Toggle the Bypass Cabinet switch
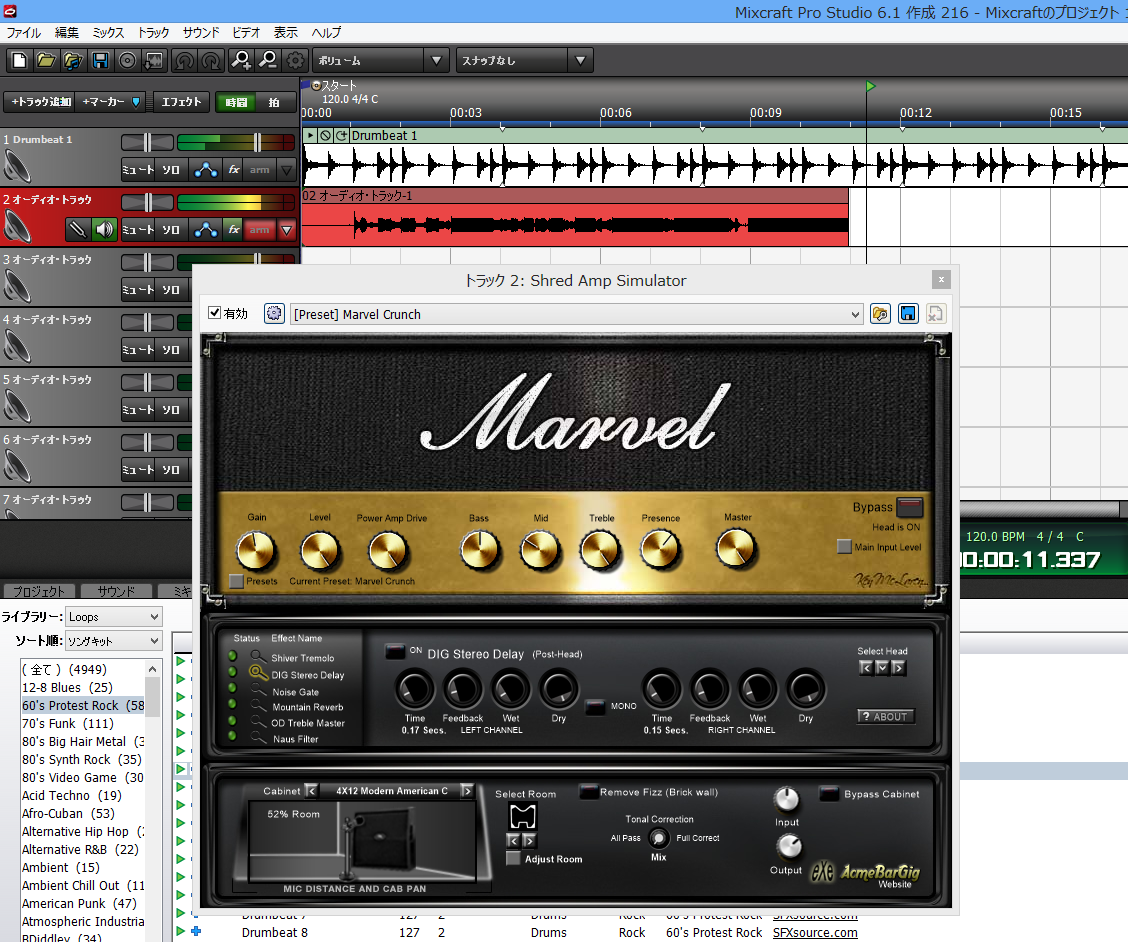 tap(829, 794)
